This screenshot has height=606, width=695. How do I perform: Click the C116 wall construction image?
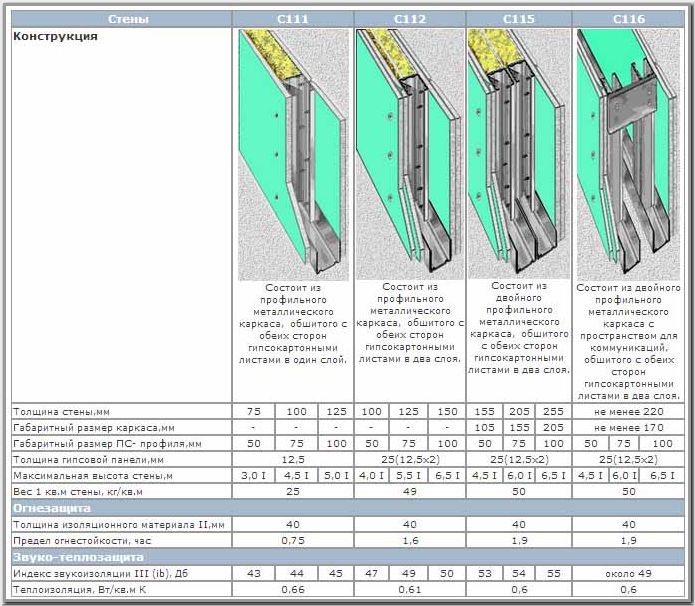point(628,154)
